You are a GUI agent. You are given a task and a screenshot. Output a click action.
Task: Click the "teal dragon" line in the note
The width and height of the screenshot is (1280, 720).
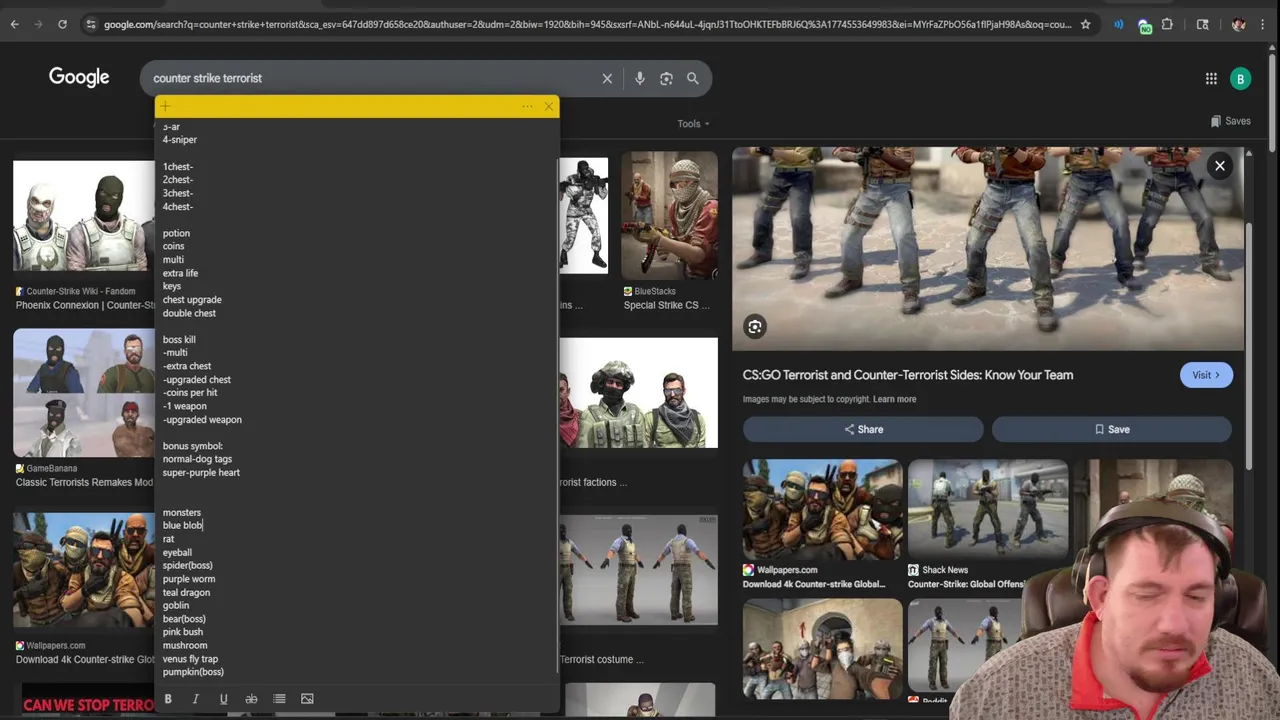point(186,592)
